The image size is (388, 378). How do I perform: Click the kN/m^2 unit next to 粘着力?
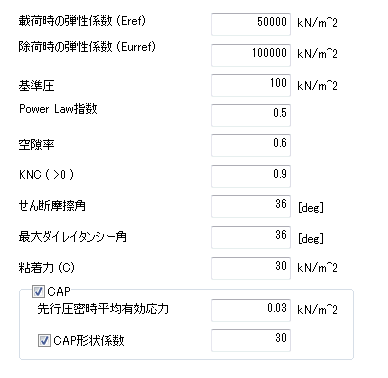pyautogui.click(x=317, y=268)
